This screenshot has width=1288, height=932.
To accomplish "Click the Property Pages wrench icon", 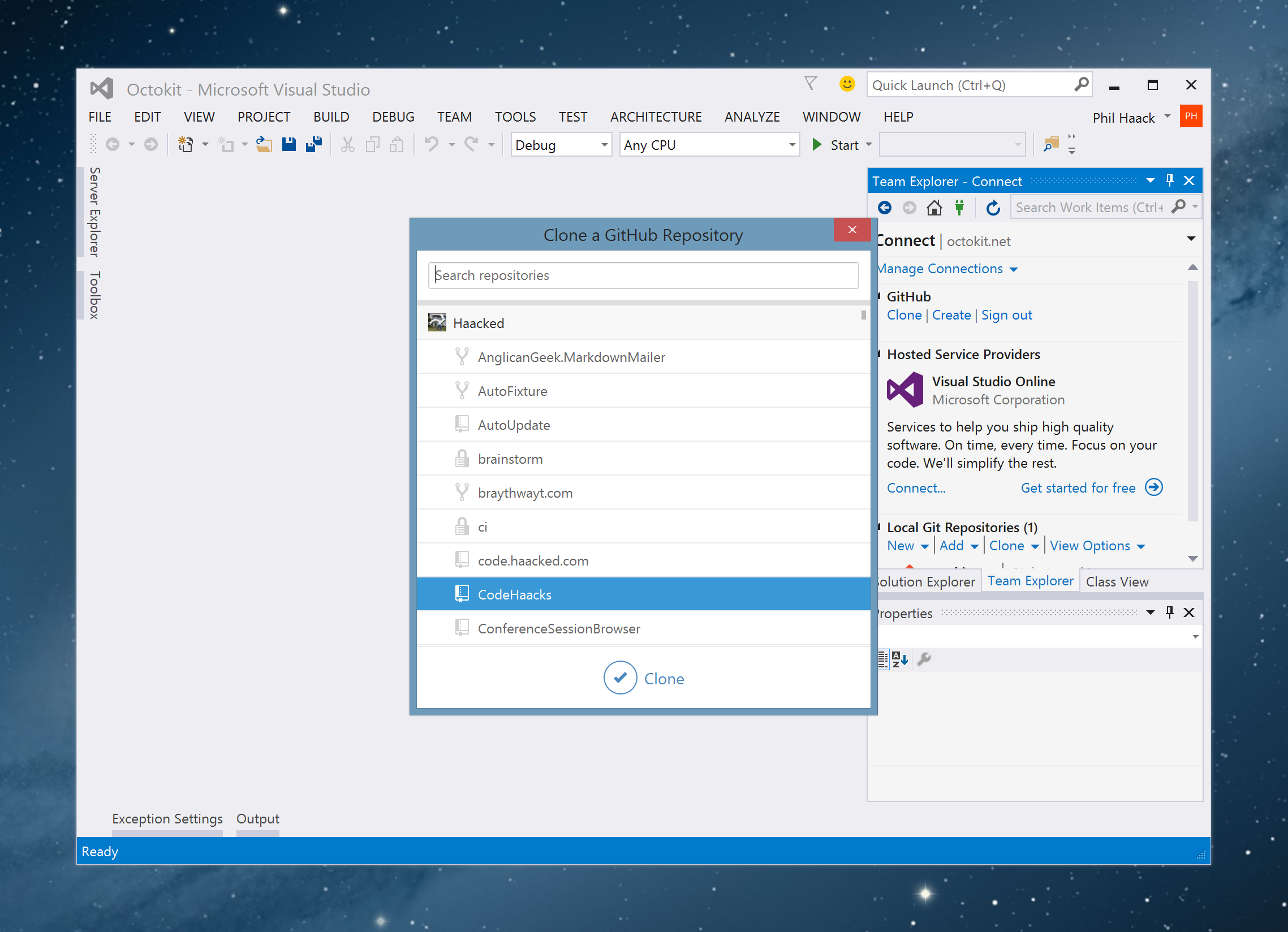I will tap(924, 659).
